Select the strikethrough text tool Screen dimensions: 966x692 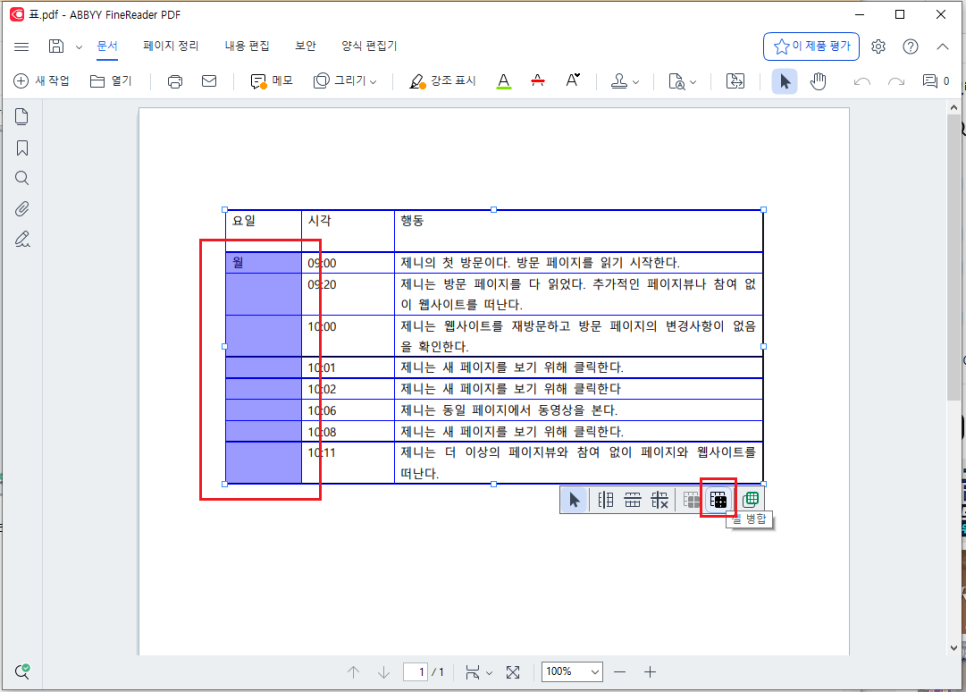(x=538, y=81)
